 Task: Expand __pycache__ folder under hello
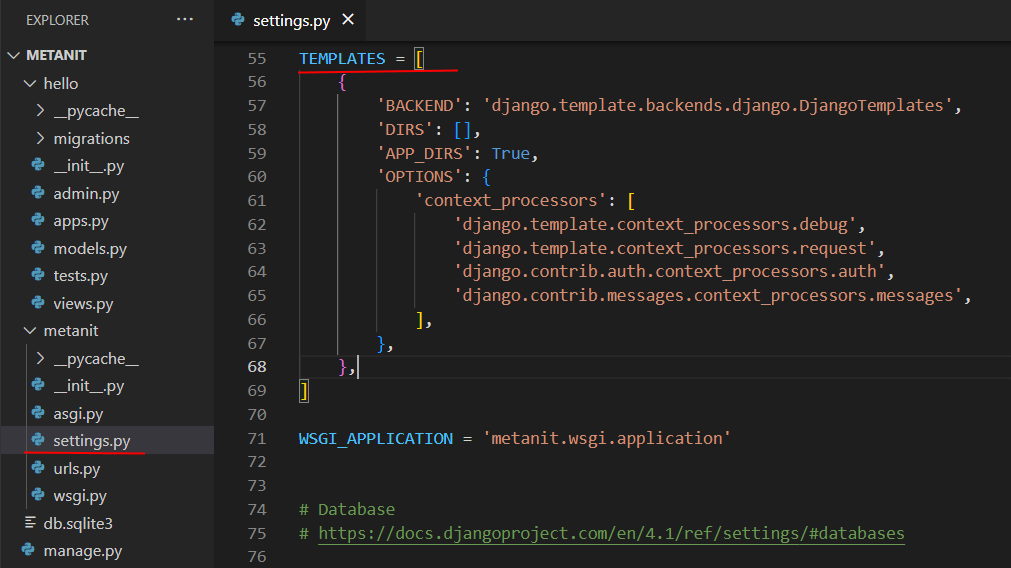point(40,110)
